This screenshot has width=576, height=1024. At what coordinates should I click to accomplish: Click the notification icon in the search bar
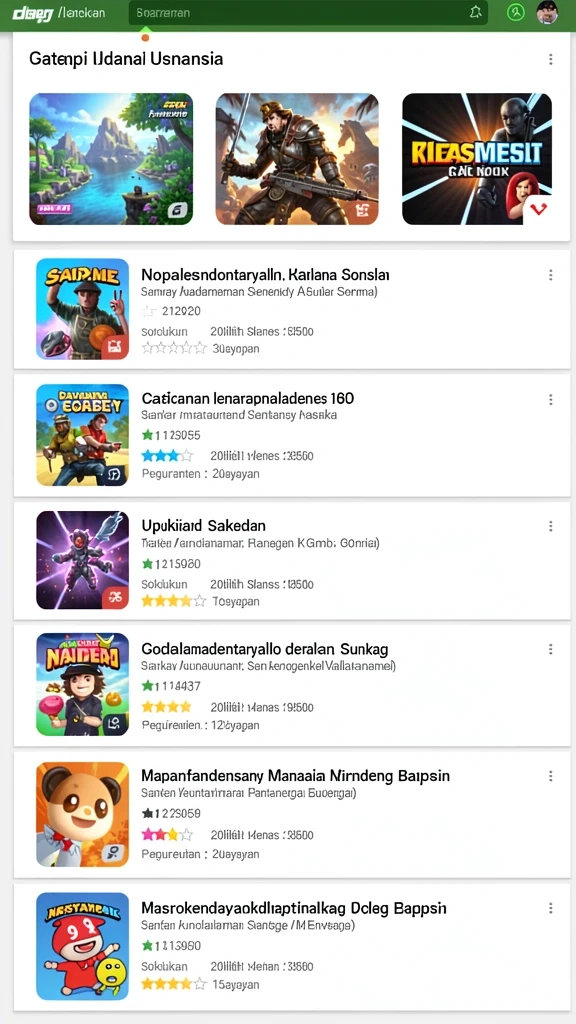475,12
